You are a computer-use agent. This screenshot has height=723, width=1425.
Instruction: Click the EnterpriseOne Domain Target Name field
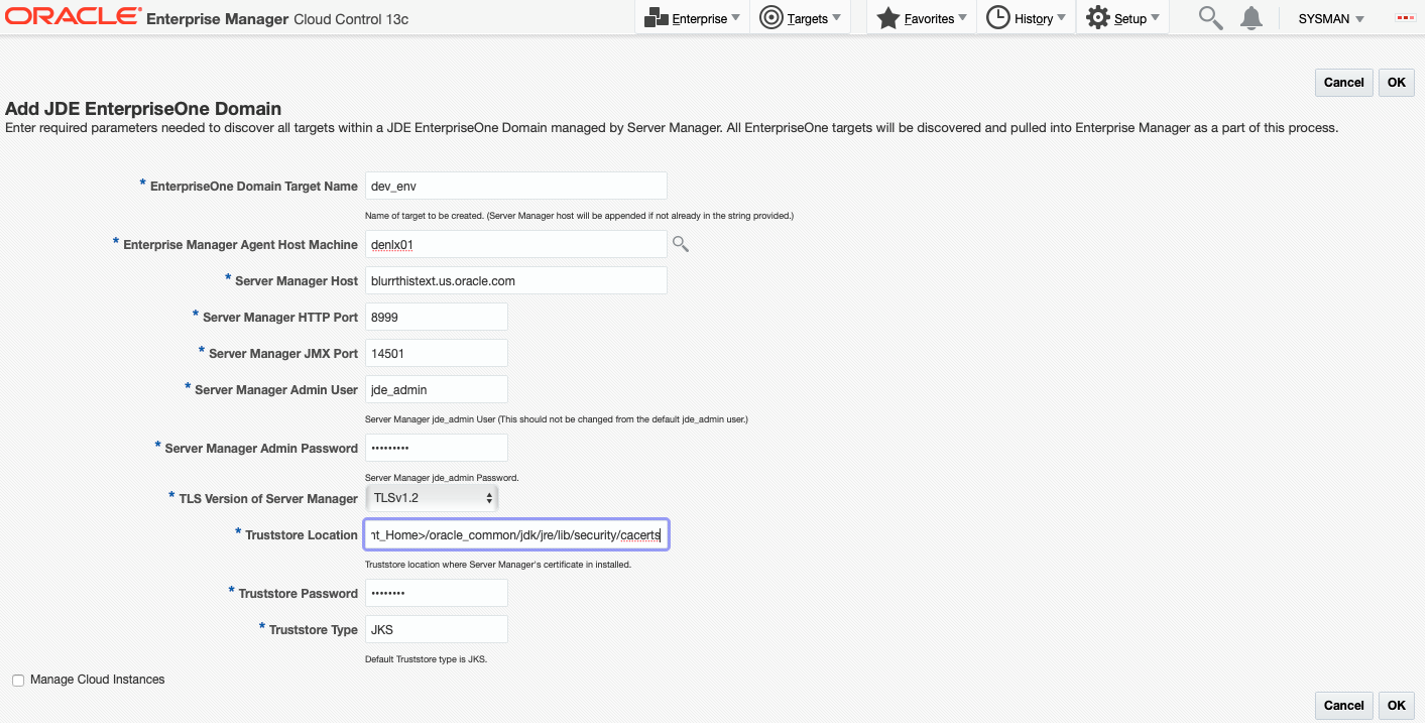[x=515, y=186]
